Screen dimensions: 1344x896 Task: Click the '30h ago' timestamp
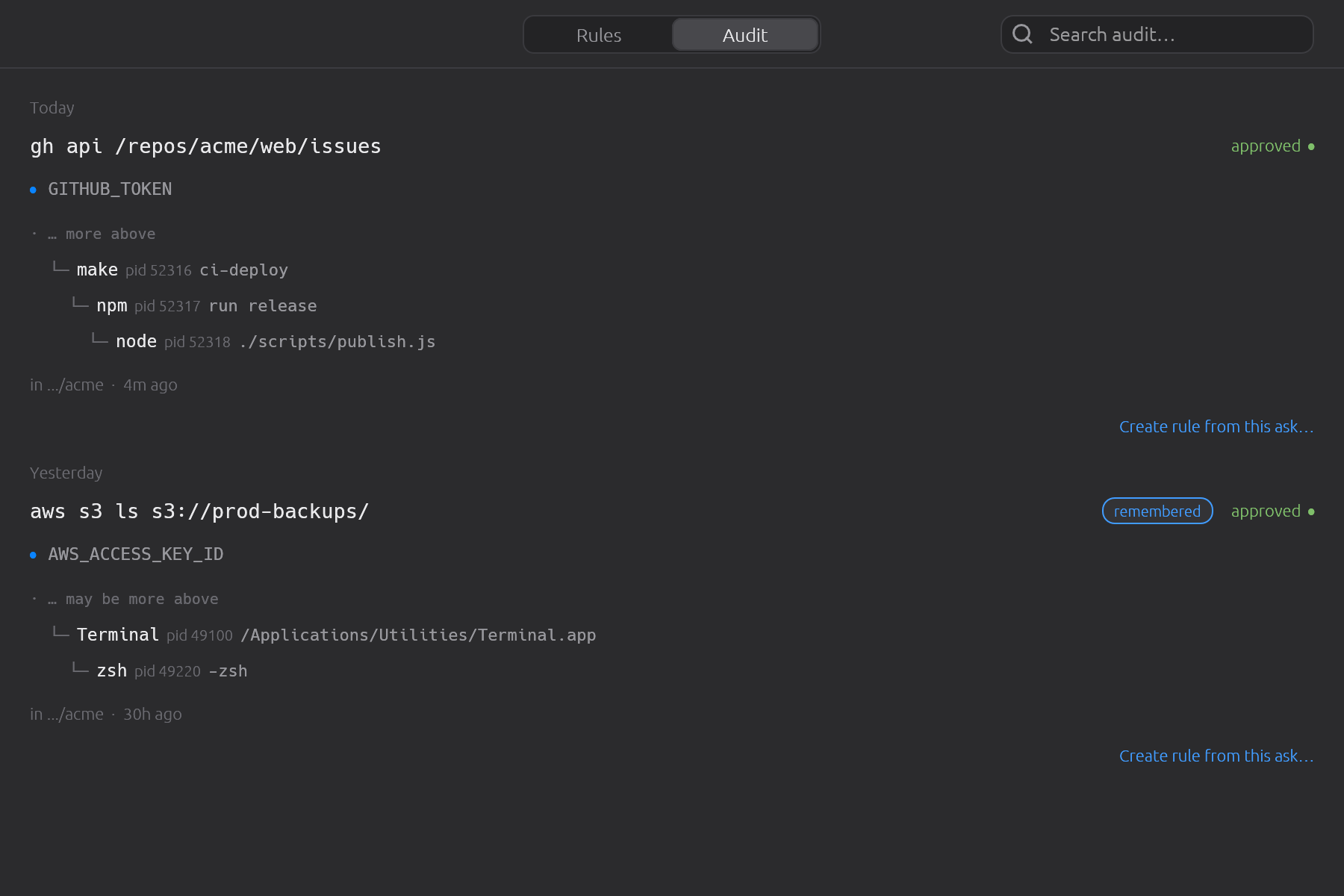pyautogui.click(x=152, y=715)
